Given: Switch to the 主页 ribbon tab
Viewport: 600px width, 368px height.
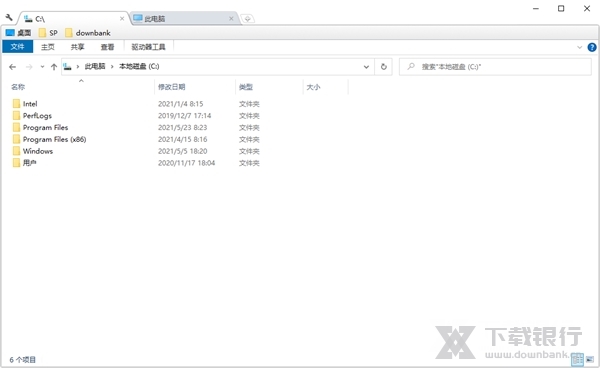Looking at the screenshot, I should (48, 47).
